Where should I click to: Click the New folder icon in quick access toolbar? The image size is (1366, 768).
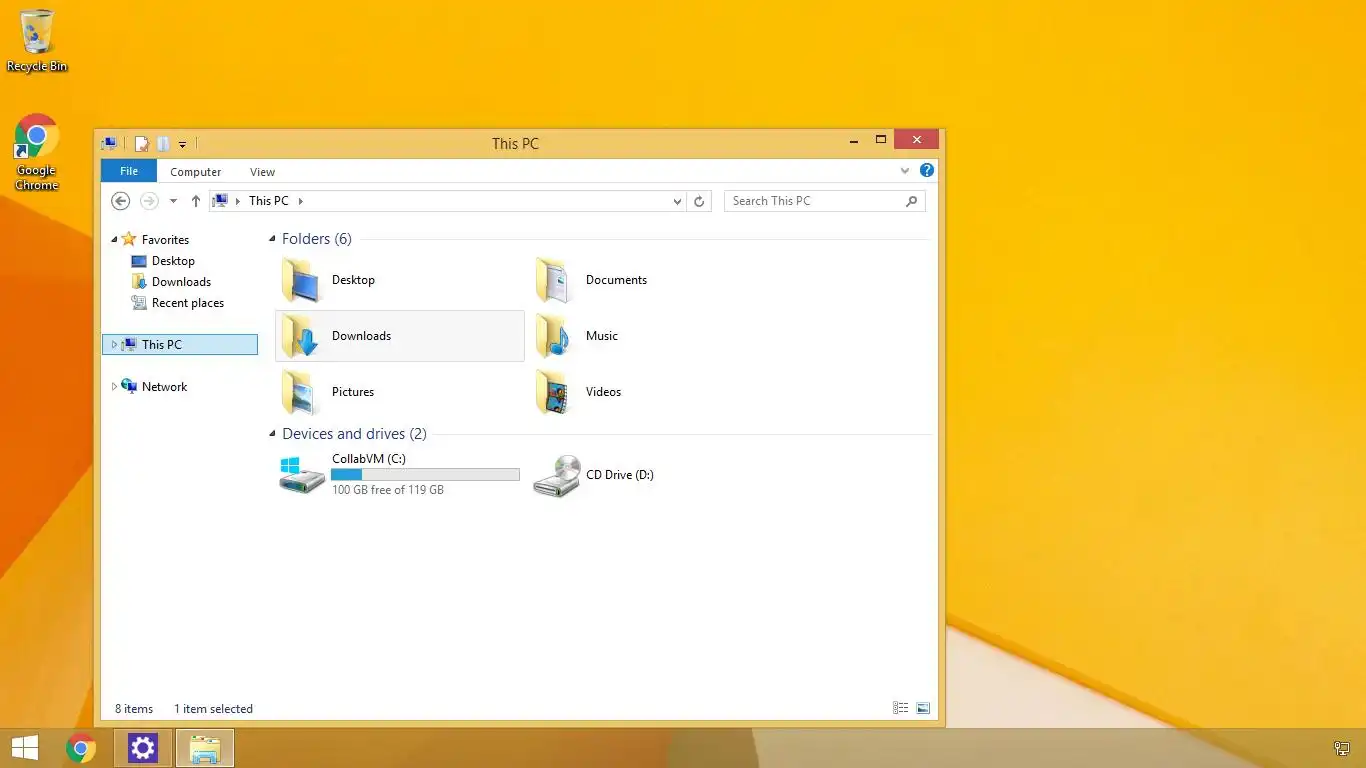click(x=163, y=144)
